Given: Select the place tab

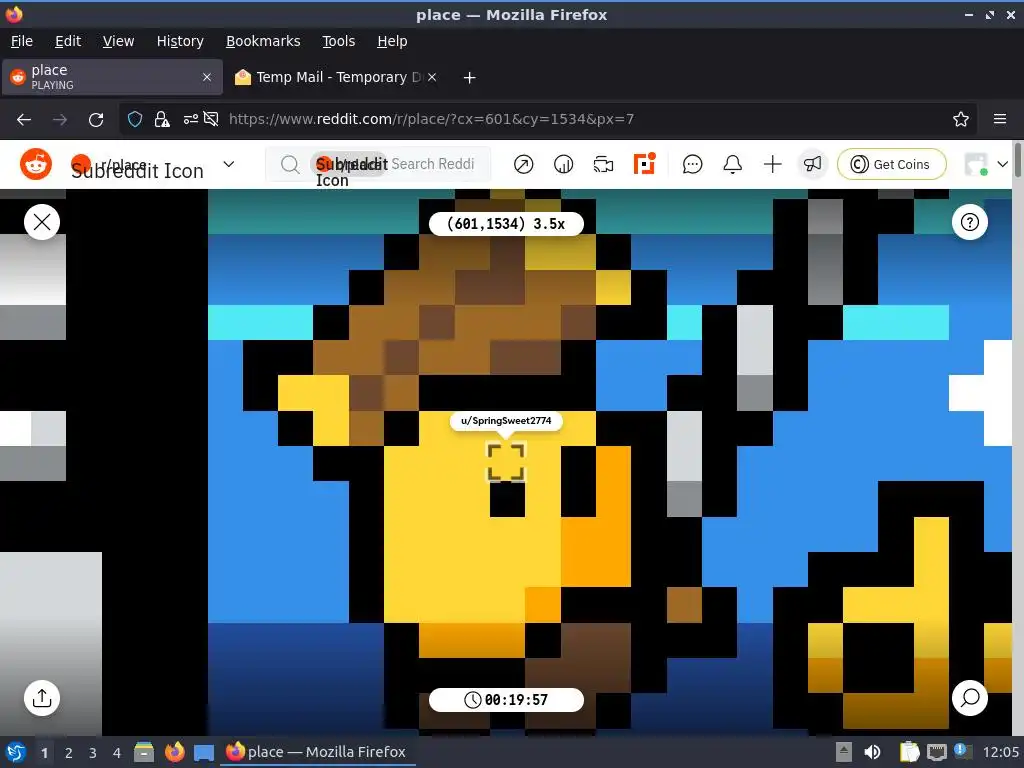Looking at the screenshot, I should 112,77.
